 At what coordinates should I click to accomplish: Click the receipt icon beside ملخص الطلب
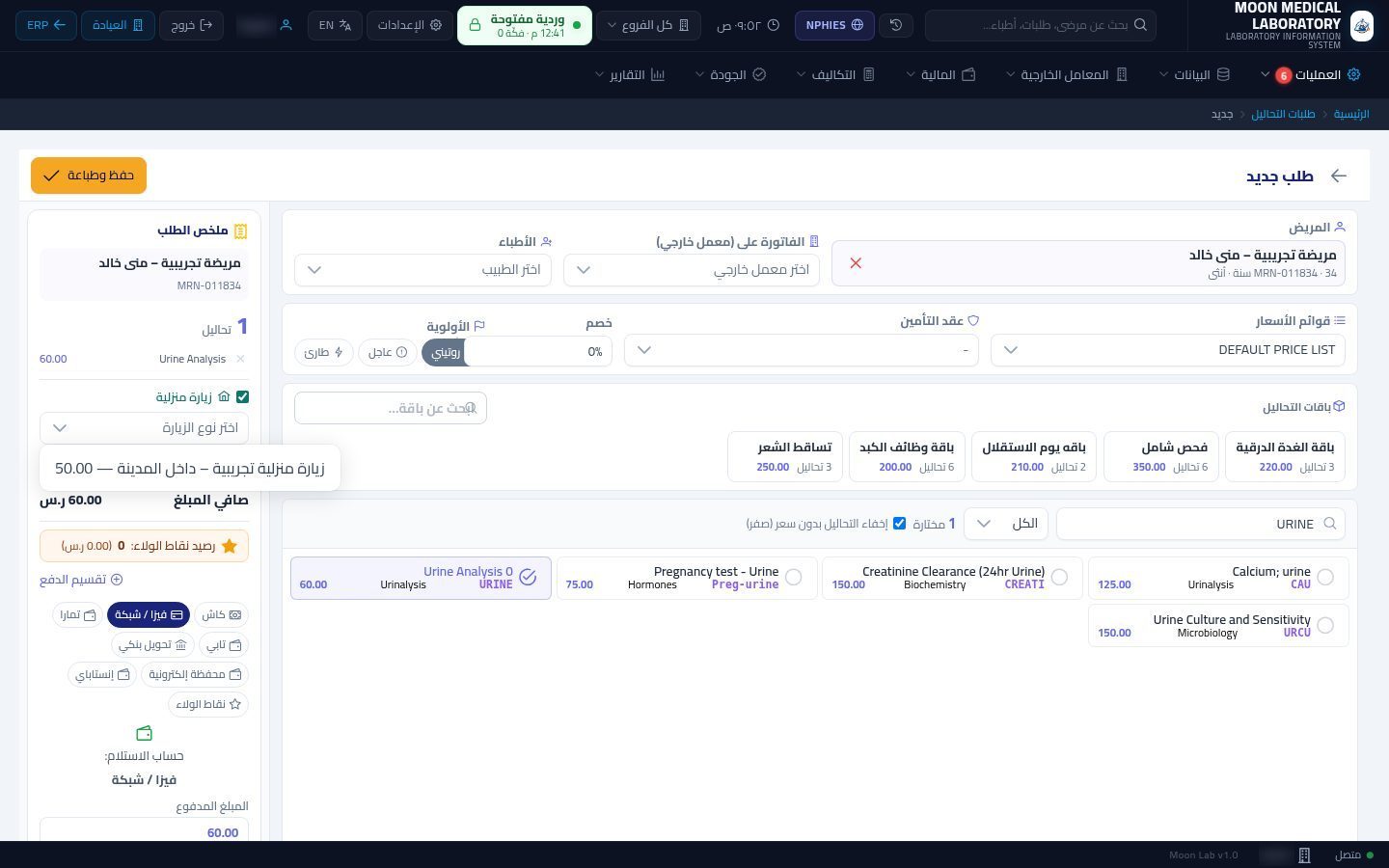click(x=240, y=231)
